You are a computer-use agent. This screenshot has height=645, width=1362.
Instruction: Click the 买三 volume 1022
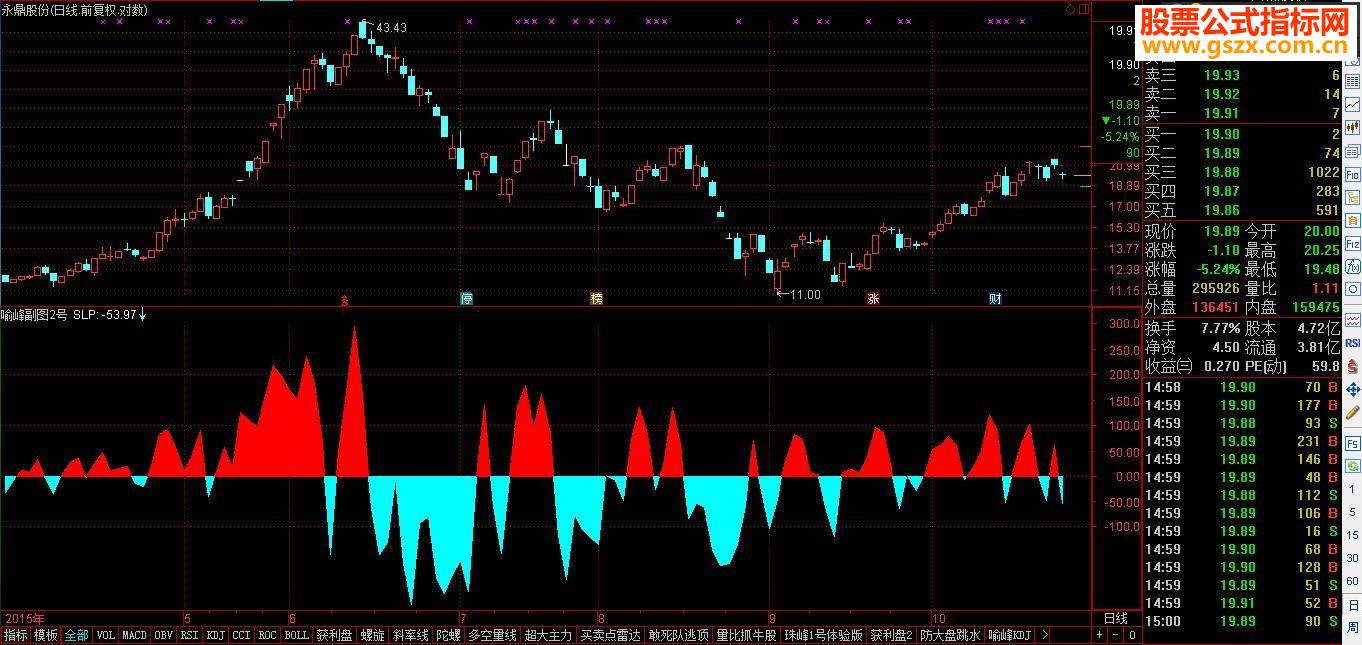tap(1323, 172)
